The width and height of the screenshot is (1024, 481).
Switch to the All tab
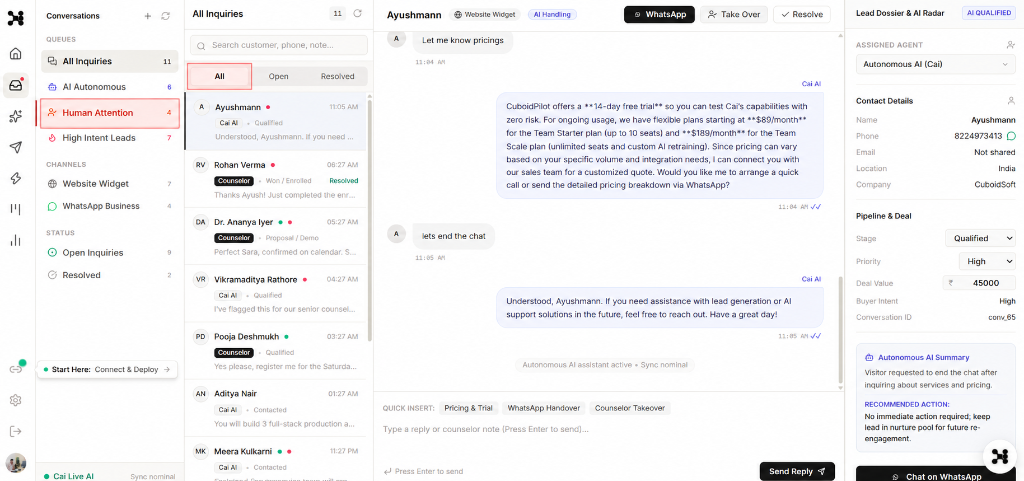pos(219,76)
